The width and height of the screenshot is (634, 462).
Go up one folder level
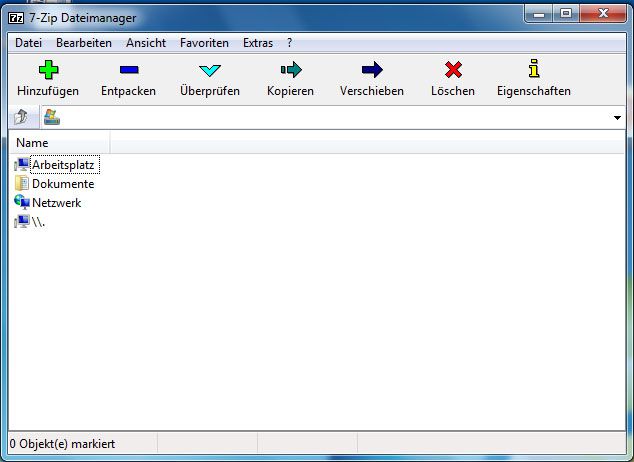(x=21, y=117)
